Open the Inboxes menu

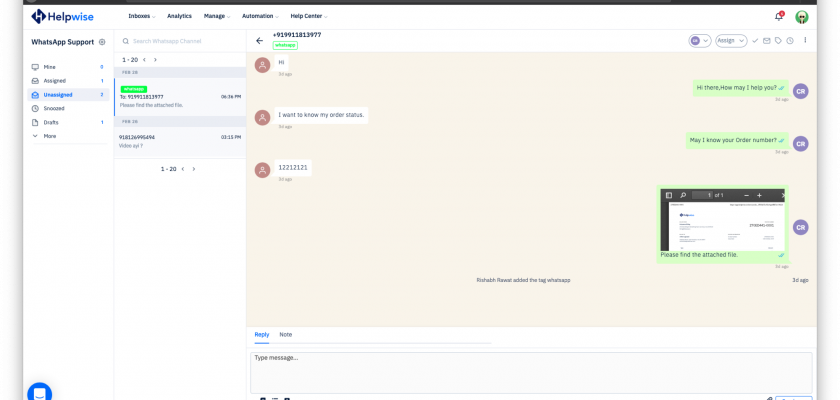[x=142, y=16]
